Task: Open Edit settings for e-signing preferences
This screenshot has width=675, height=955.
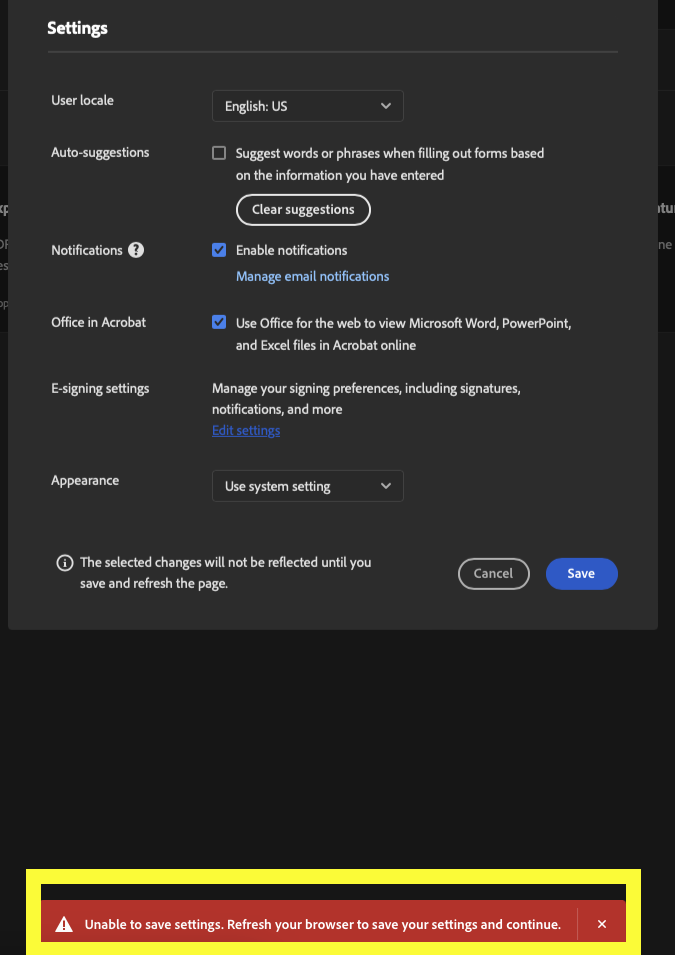Action: (x=245, y=430)
